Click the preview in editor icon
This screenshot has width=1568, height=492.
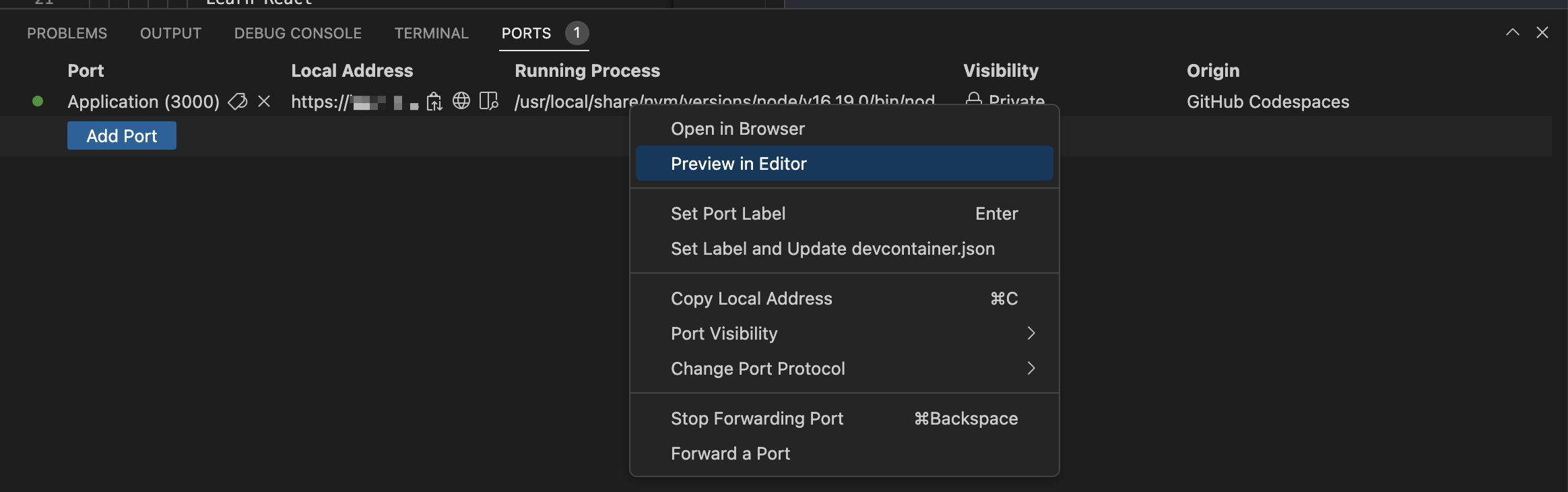pos(488,101)
